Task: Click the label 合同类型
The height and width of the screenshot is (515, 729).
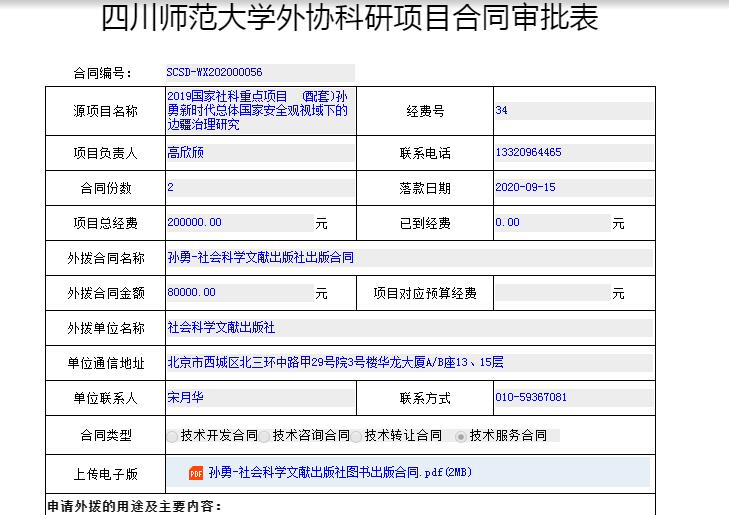Action: (106, 436)
